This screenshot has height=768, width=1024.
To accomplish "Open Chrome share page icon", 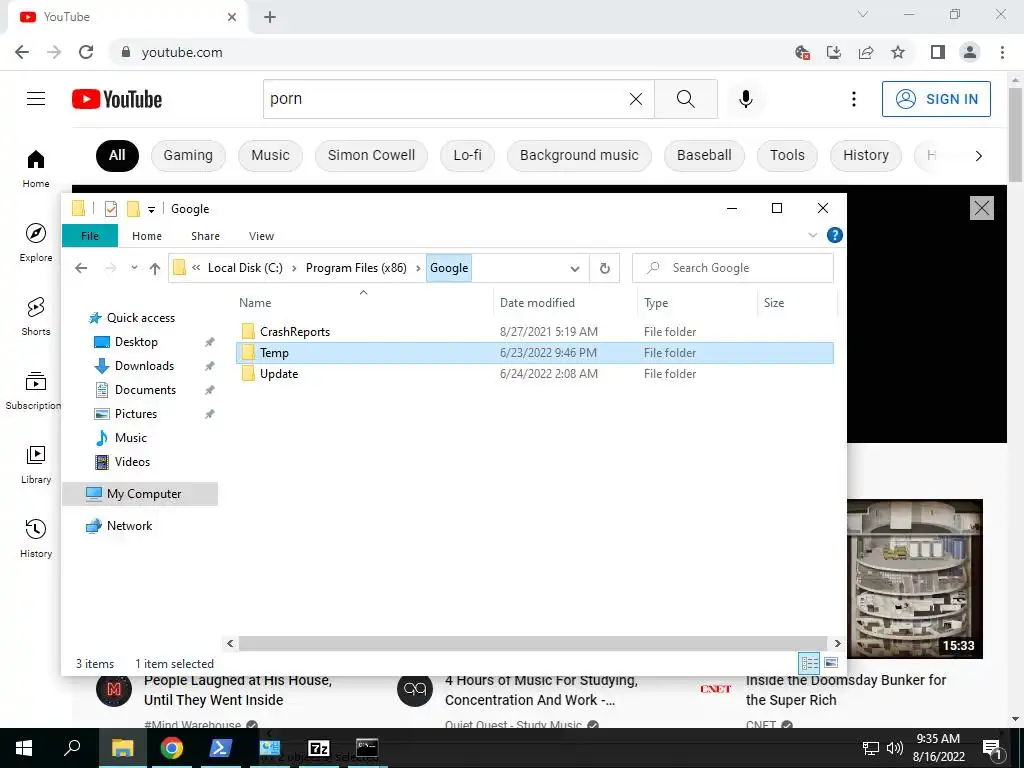I will [x=866, y=52].
